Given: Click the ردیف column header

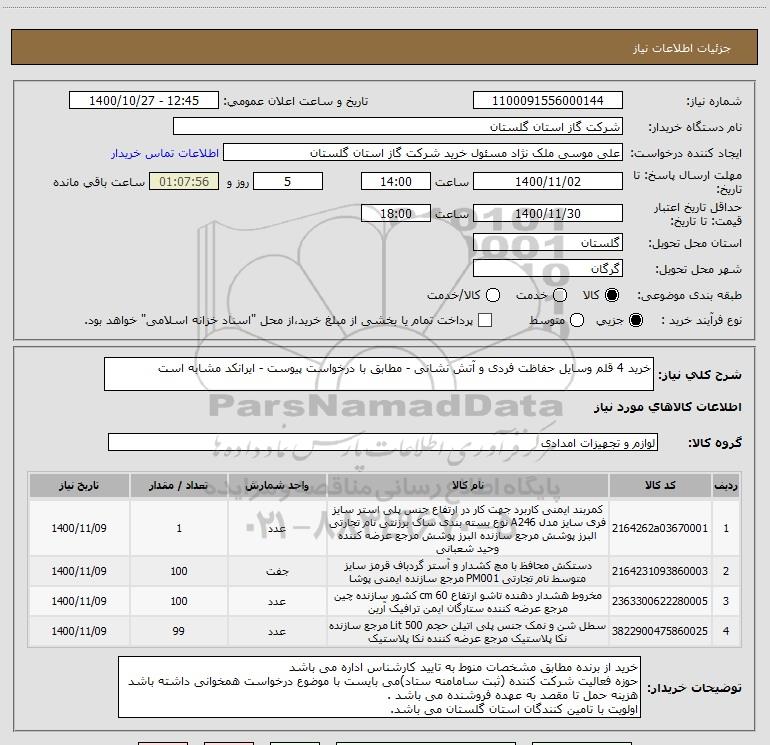Looking at the screenshot, I should [726, 486].
